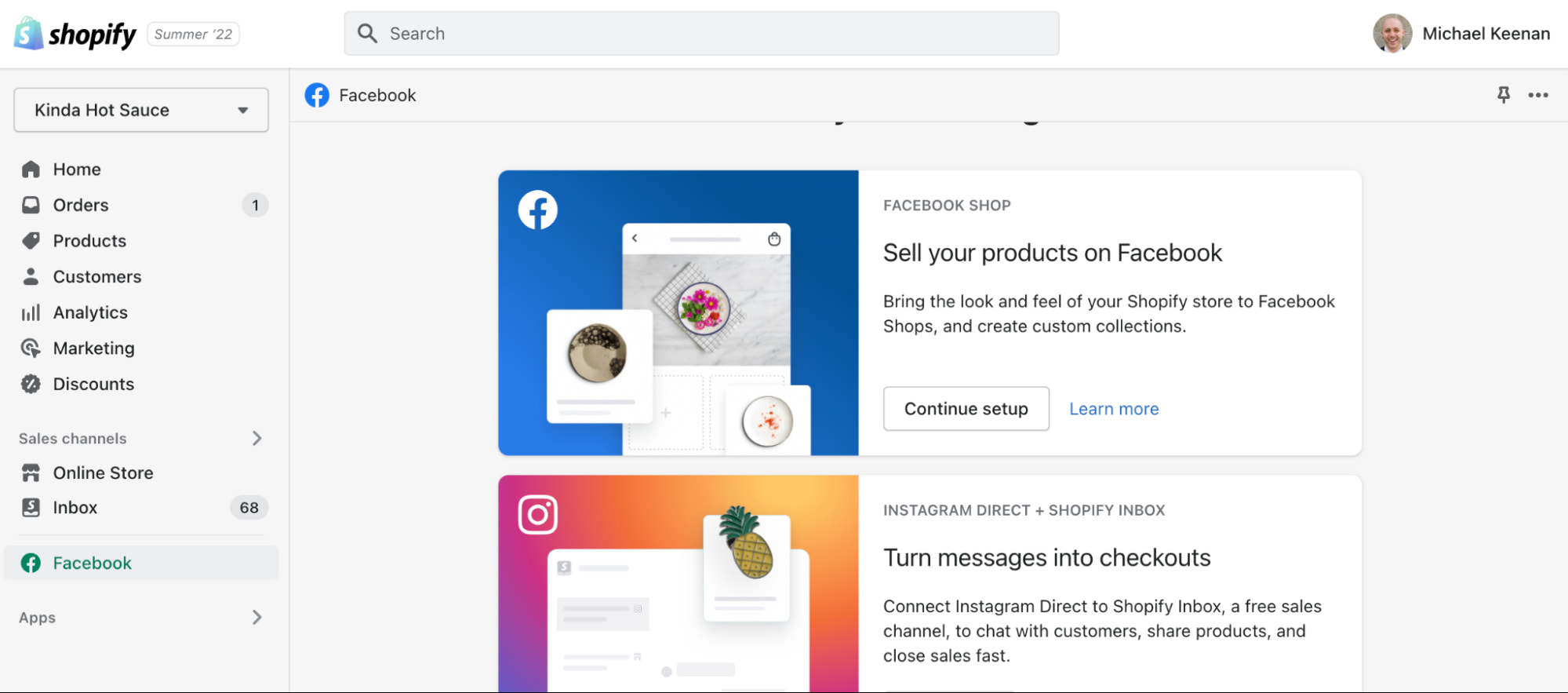This screenshot has height=693, width=1568.
Task: Open the Customers section
Action: pos(97,277)
